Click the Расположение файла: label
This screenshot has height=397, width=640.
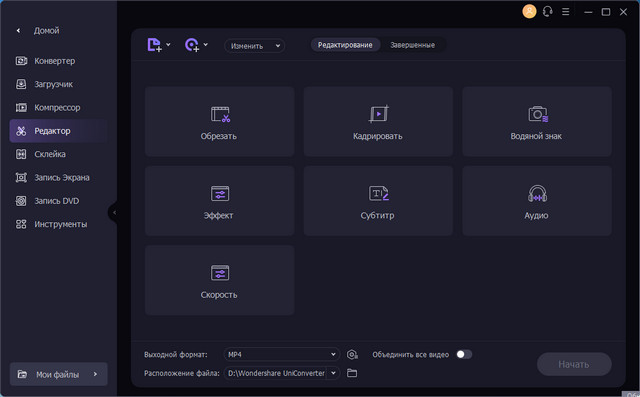tap(182, 373)
